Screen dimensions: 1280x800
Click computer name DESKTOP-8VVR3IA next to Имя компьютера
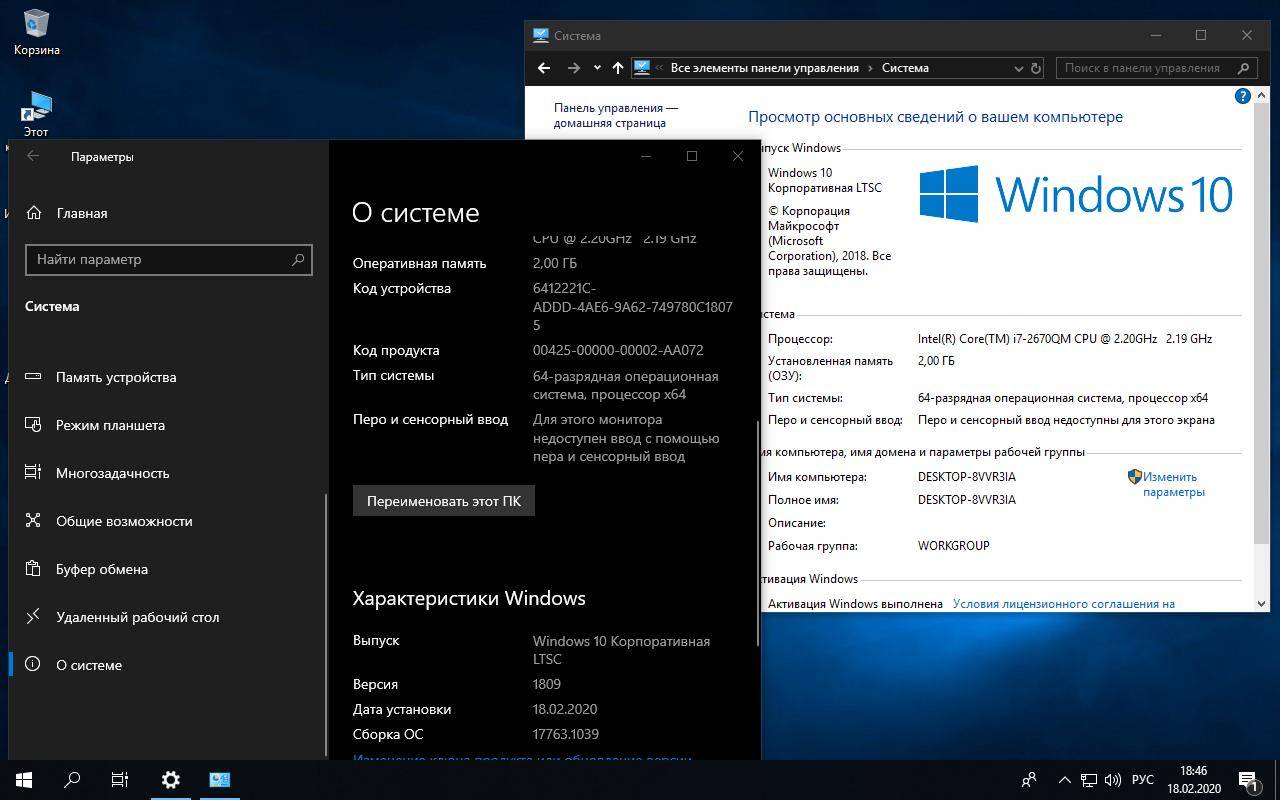[x=967, y=477]
